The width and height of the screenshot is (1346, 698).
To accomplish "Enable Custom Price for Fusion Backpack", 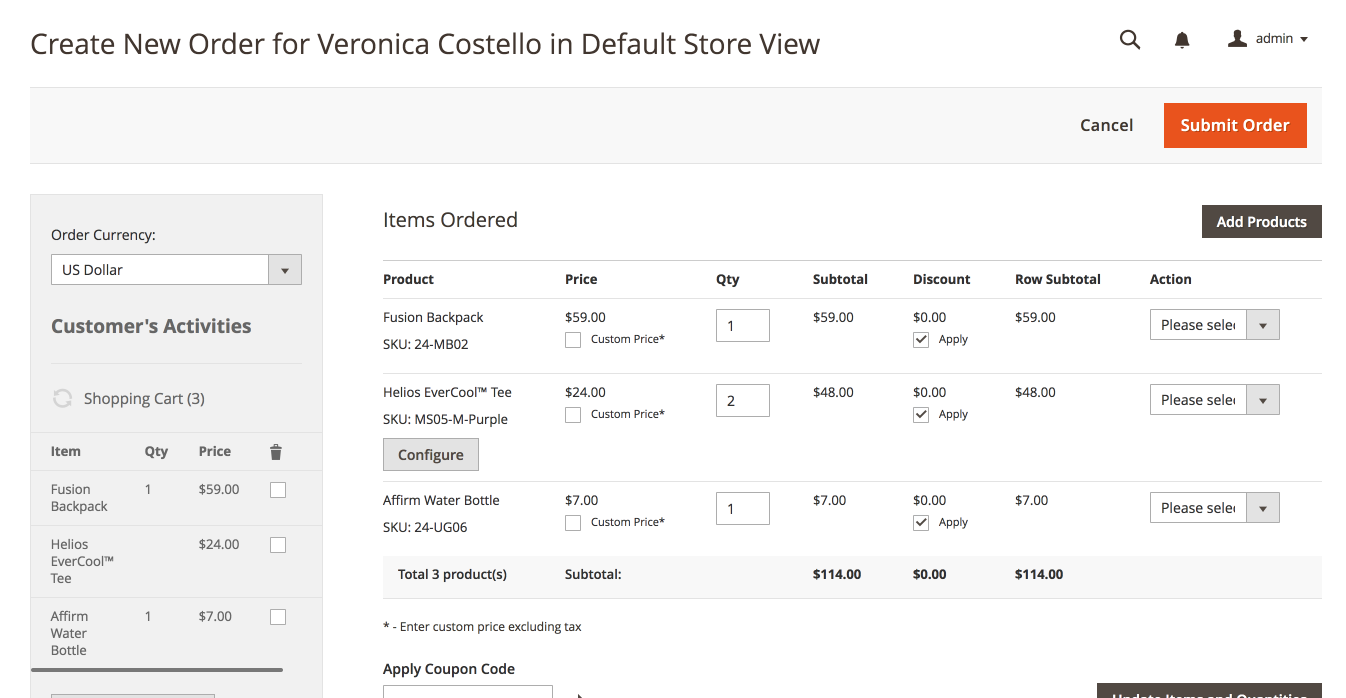I will click(x=573, y=340).
